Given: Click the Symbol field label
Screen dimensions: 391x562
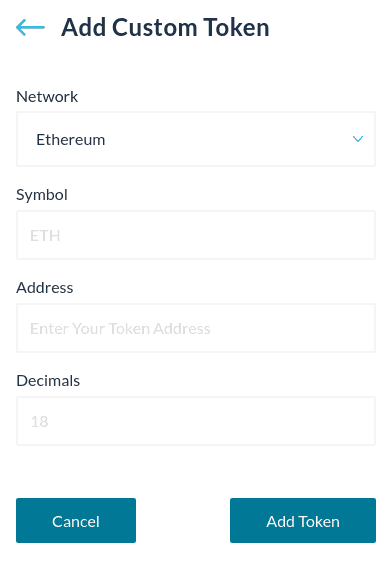Looking at the screenshot, I should tap(42, 195).
